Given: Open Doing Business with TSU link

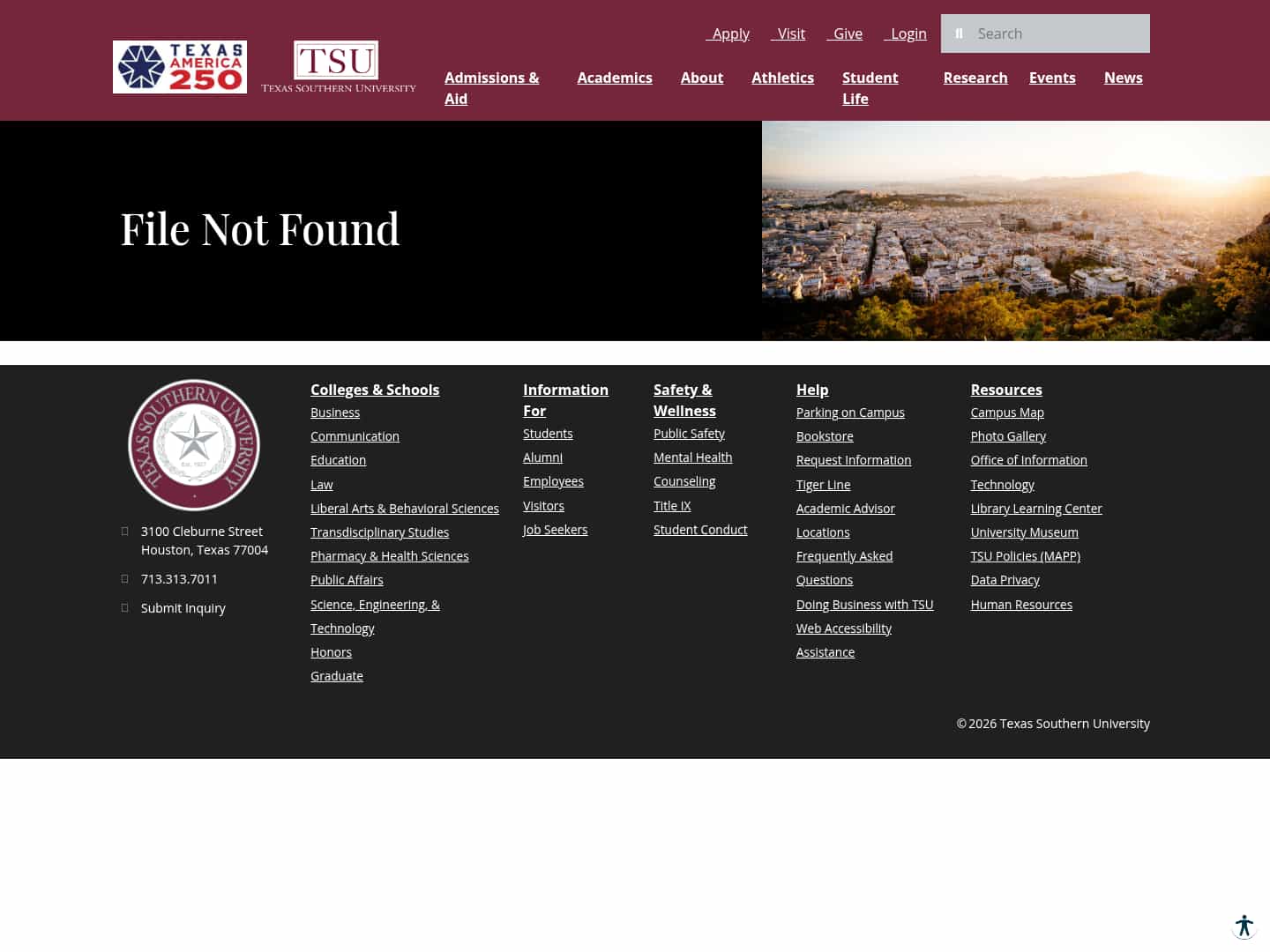Looking at the screenshot, I should point(864,605).
